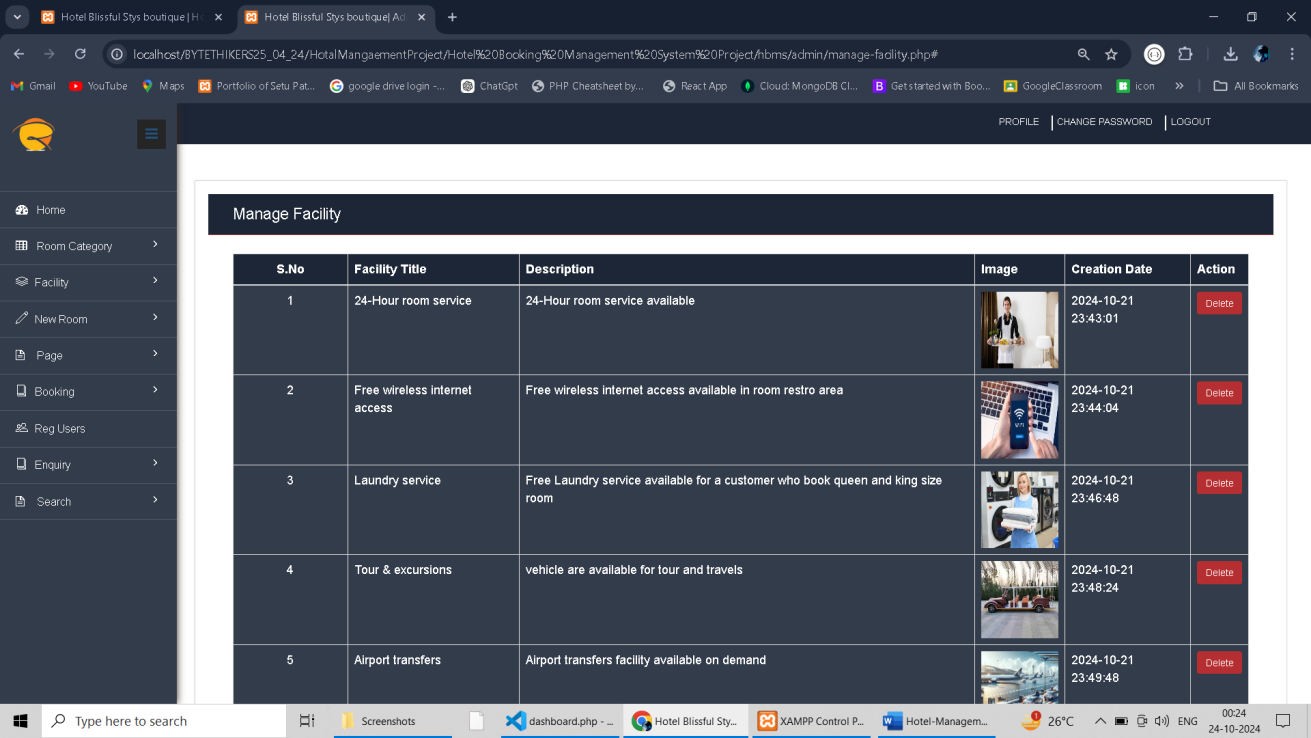
Task: Go back with the browser back arrow
Action: click(x=19, y=54)
